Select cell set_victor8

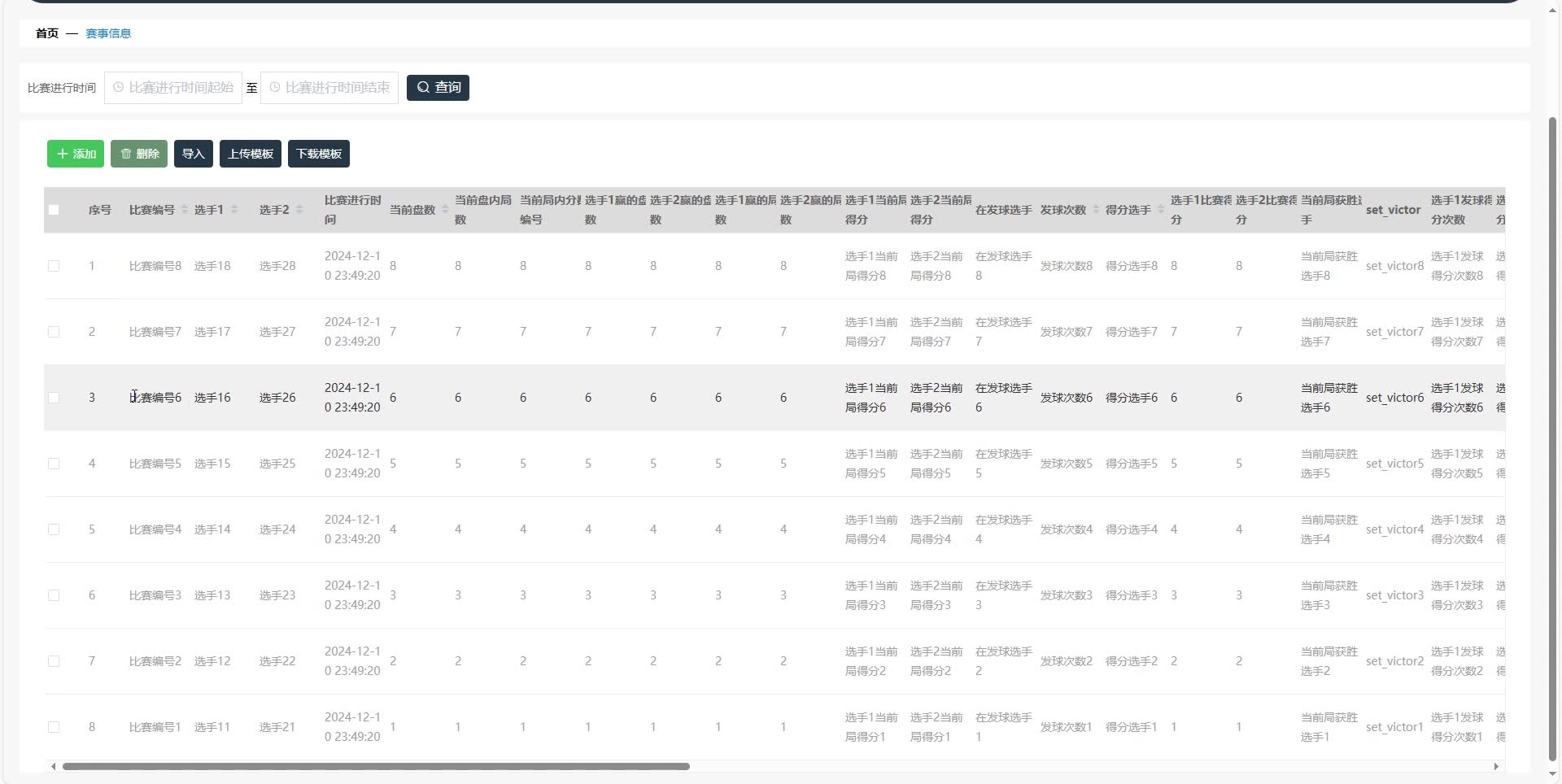point(1395,266)
